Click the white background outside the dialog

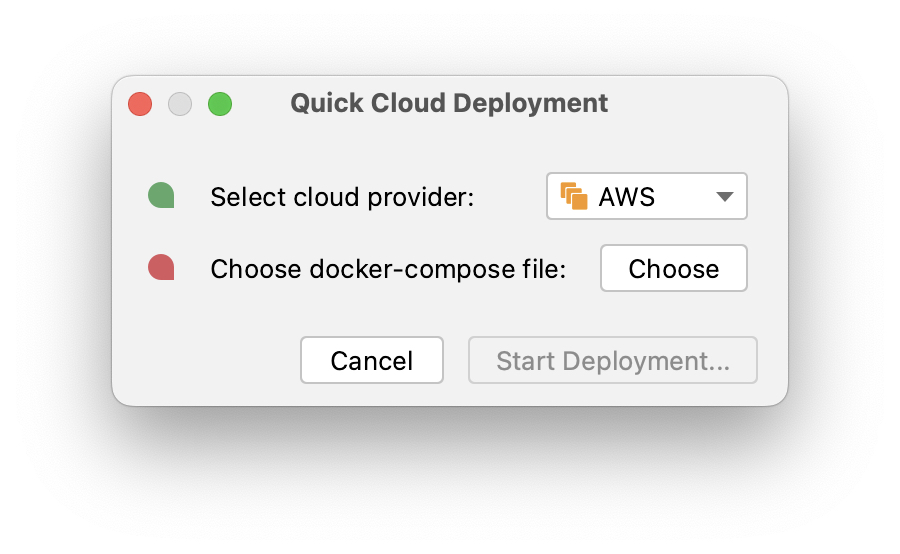[x=60, y=480]
